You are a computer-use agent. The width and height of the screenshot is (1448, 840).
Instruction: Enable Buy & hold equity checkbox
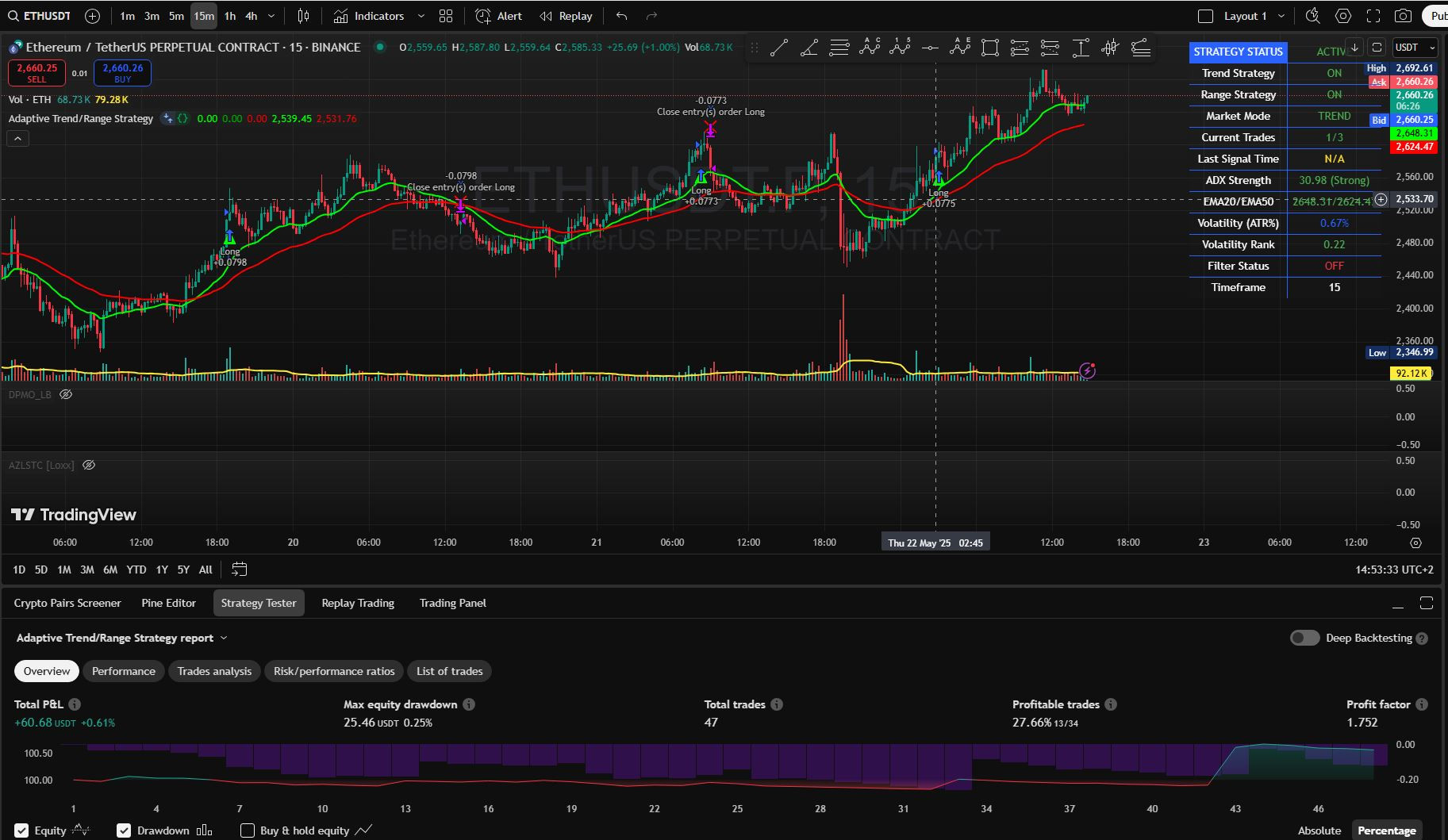(248, 830)
